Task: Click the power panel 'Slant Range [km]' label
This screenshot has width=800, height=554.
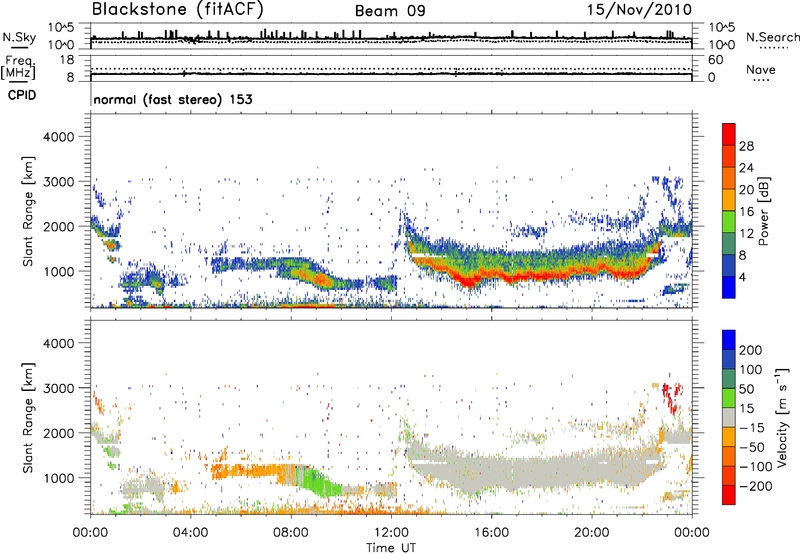Action: pos(28,211)
